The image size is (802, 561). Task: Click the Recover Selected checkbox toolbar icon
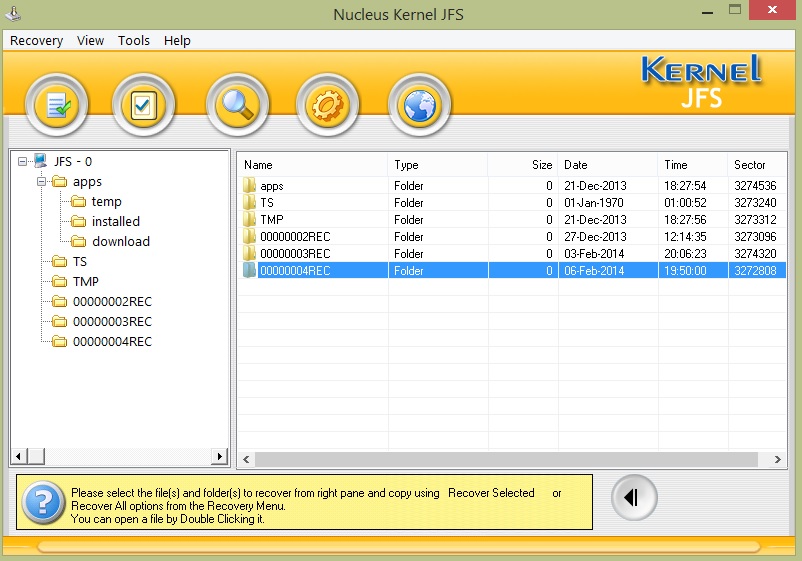click(144, 105)
